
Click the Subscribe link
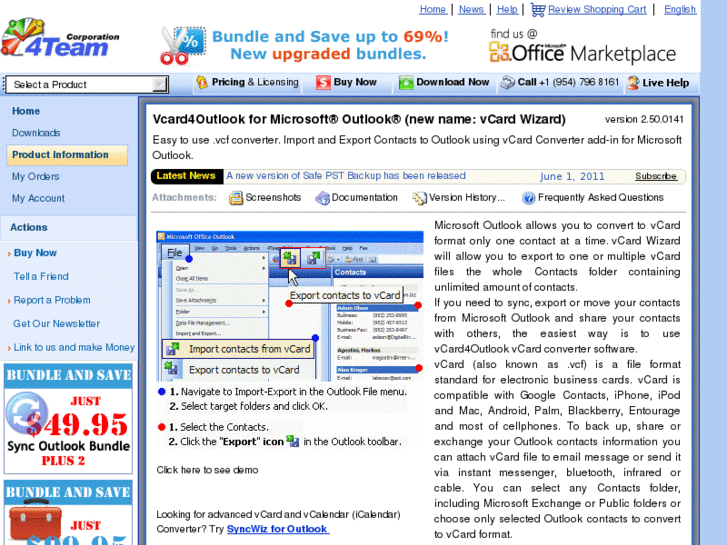pyautogui.click(x=656, y=176)
